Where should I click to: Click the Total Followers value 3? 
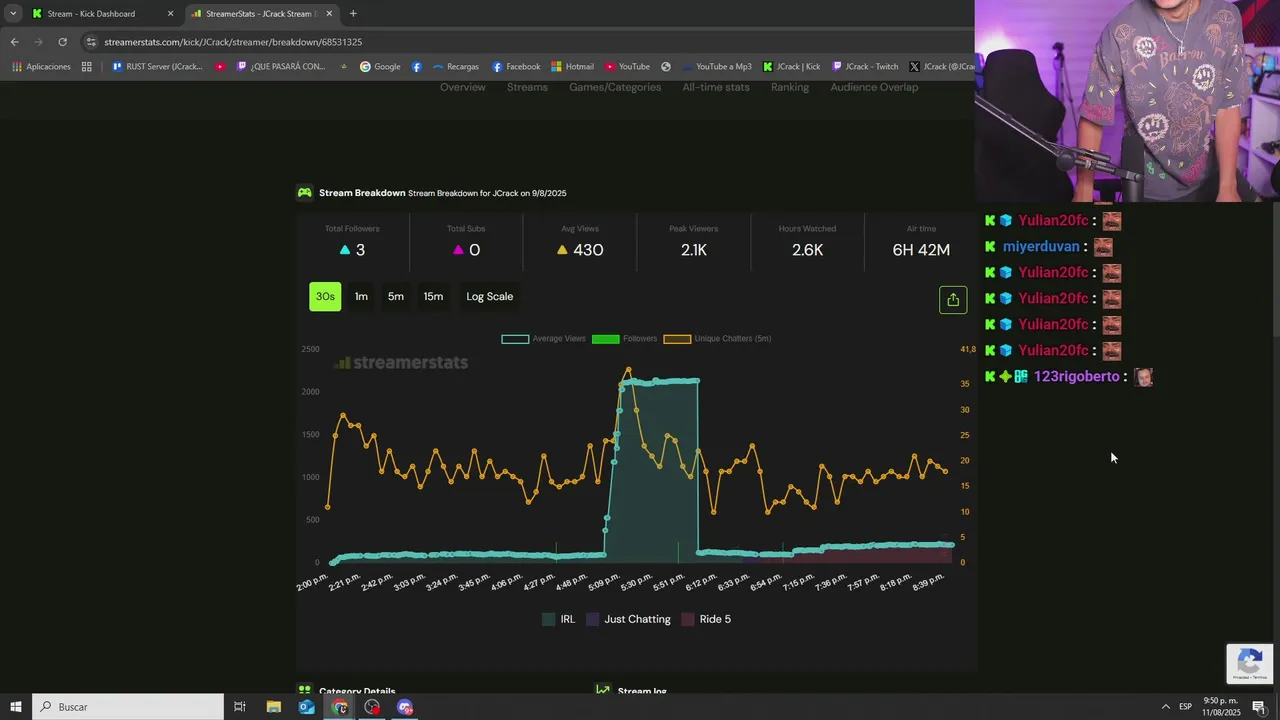coord(360,250)
